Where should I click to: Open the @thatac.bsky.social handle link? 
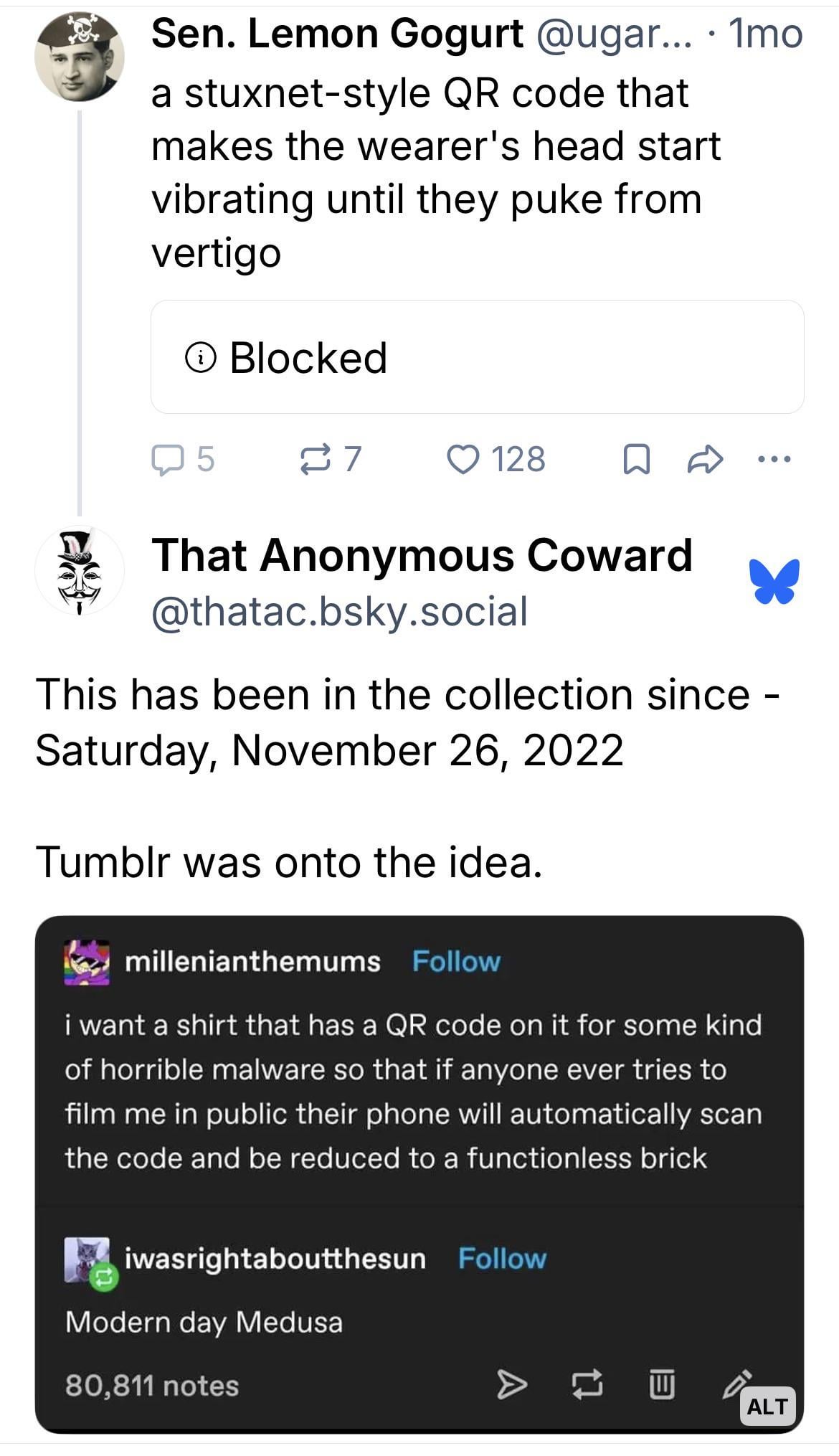tap(339, 612)
